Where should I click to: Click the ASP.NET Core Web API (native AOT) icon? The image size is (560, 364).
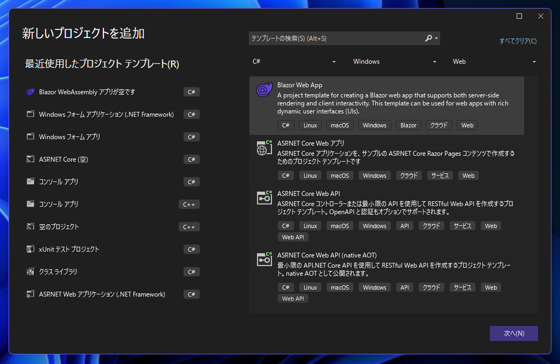264,259
